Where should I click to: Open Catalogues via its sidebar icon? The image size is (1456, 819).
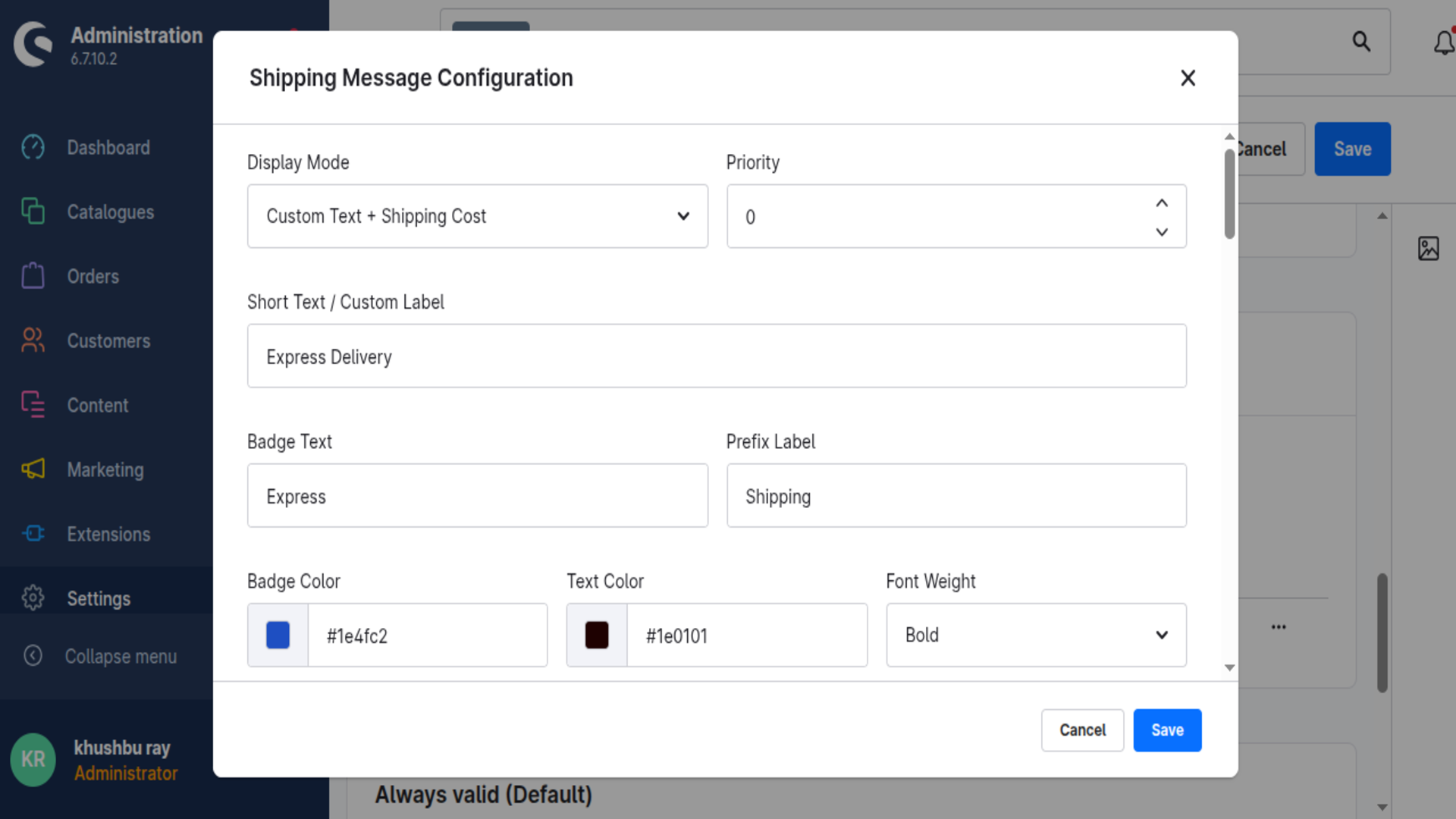pyautogui.click(x=33, y=212)
